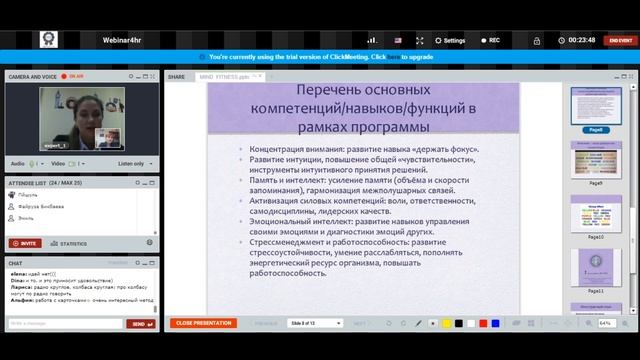
Task: Maximize the presentation share panel
Action: [624, 76]
